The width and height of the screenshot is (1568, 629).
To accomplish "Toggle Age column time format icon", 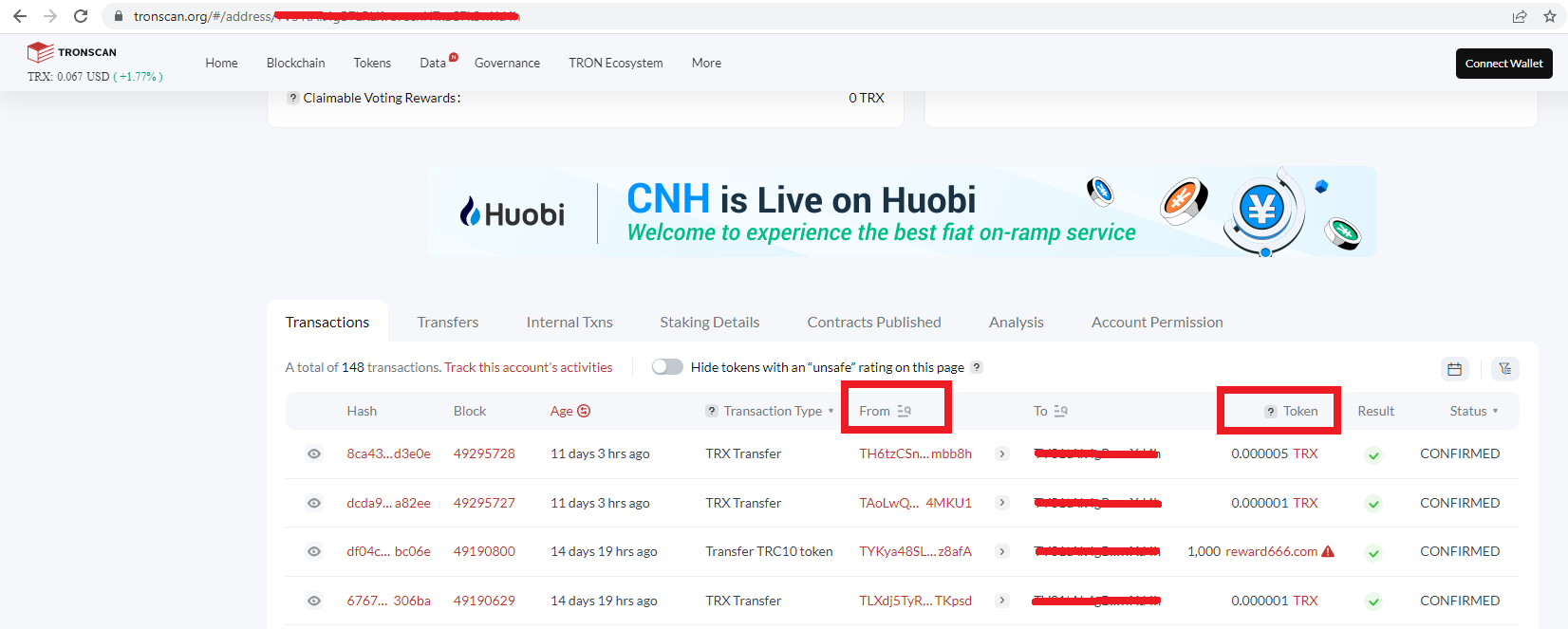I will coord(584,411).
